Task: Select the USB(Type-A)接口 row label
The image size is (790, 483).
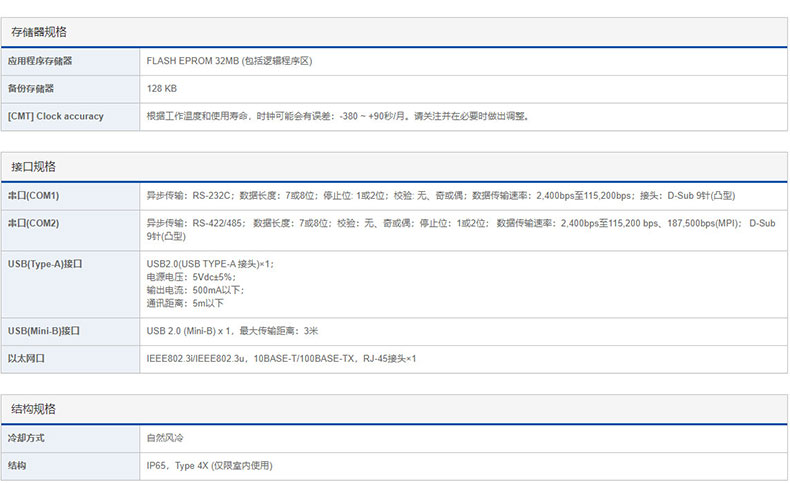Action: tap(45, 264)
